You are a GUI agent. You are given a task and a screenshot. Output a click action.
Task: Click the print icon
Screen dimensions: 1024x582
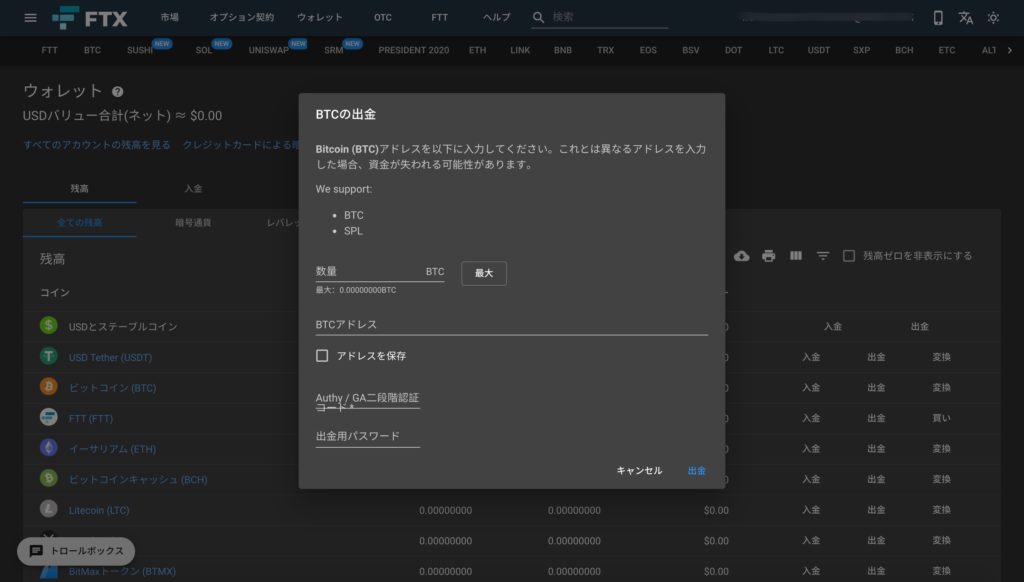click(769, 256)
